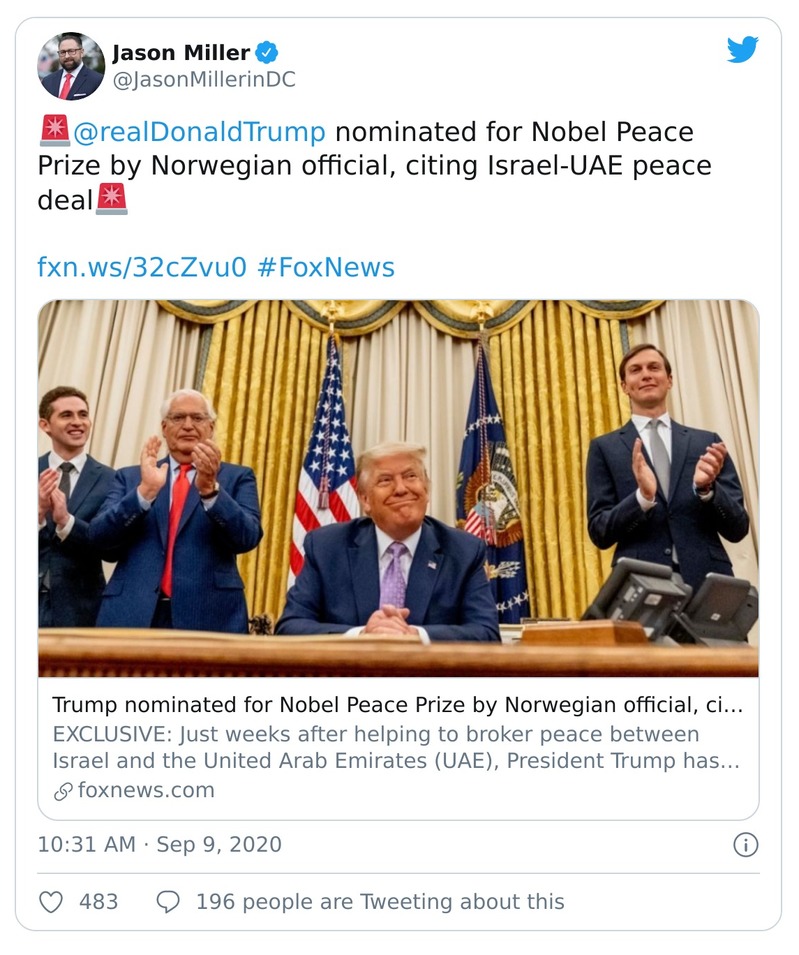This screenshot has width=799, height=955.
Task: Click the link chain icon beside foxnews.com
Action: (62, 789)
